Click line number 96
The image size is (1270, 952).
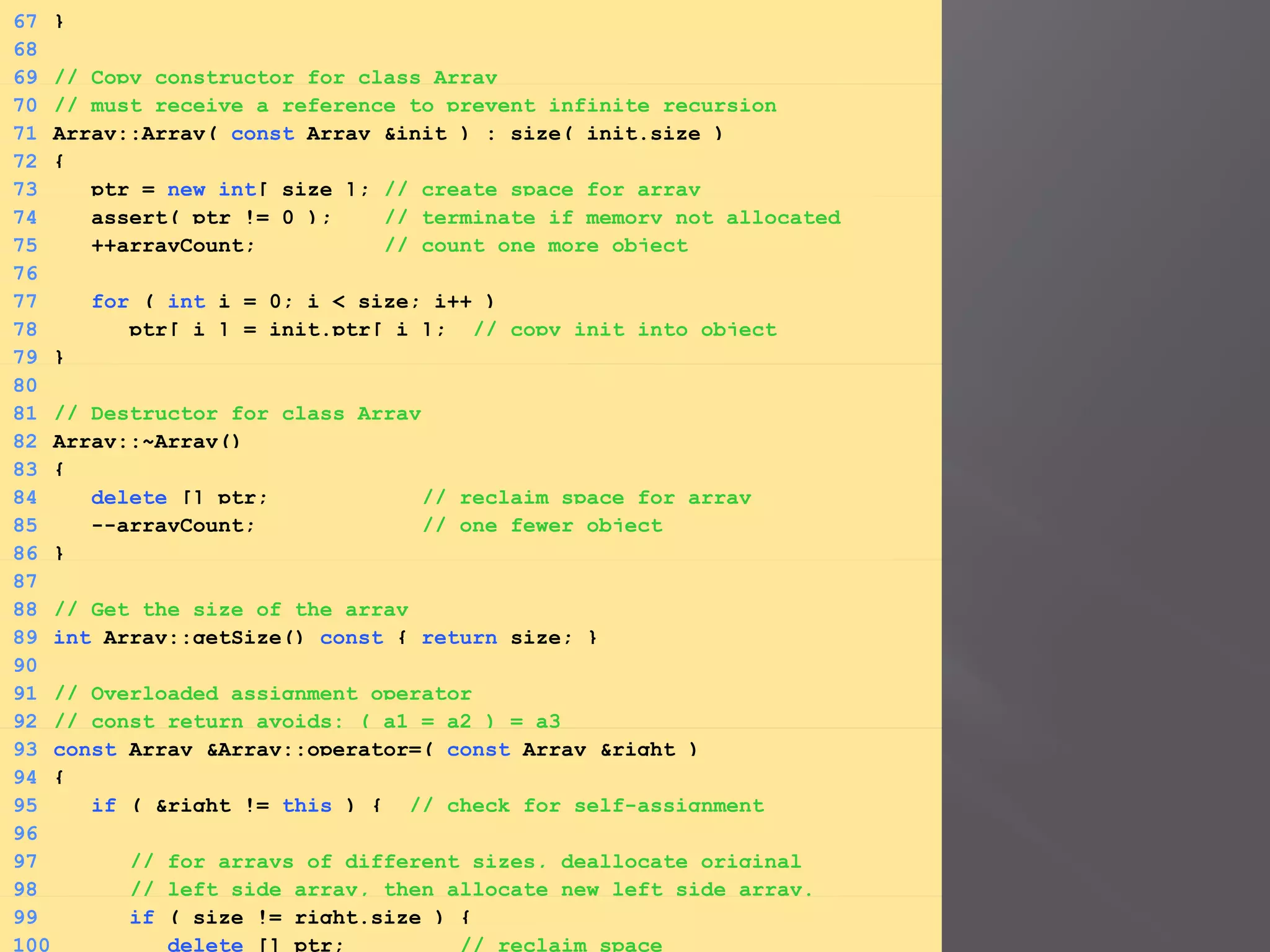[25, 833]
